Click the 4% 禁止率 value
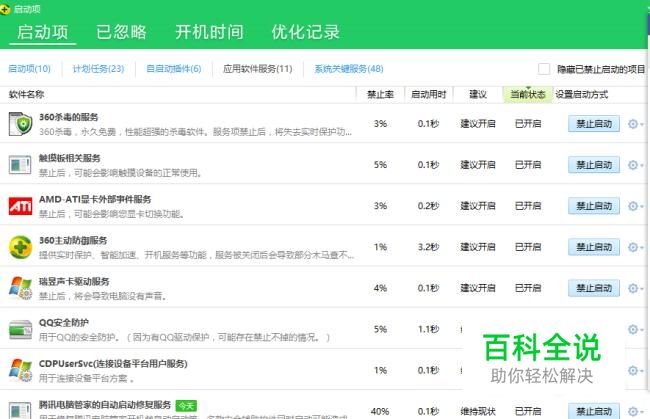Viewport: 650px width, 419px height. point(380,288)
